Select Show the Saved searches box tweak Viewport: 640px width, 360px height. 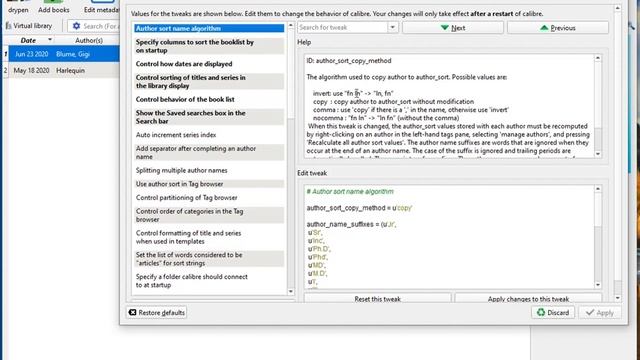(x=209, y=117)
